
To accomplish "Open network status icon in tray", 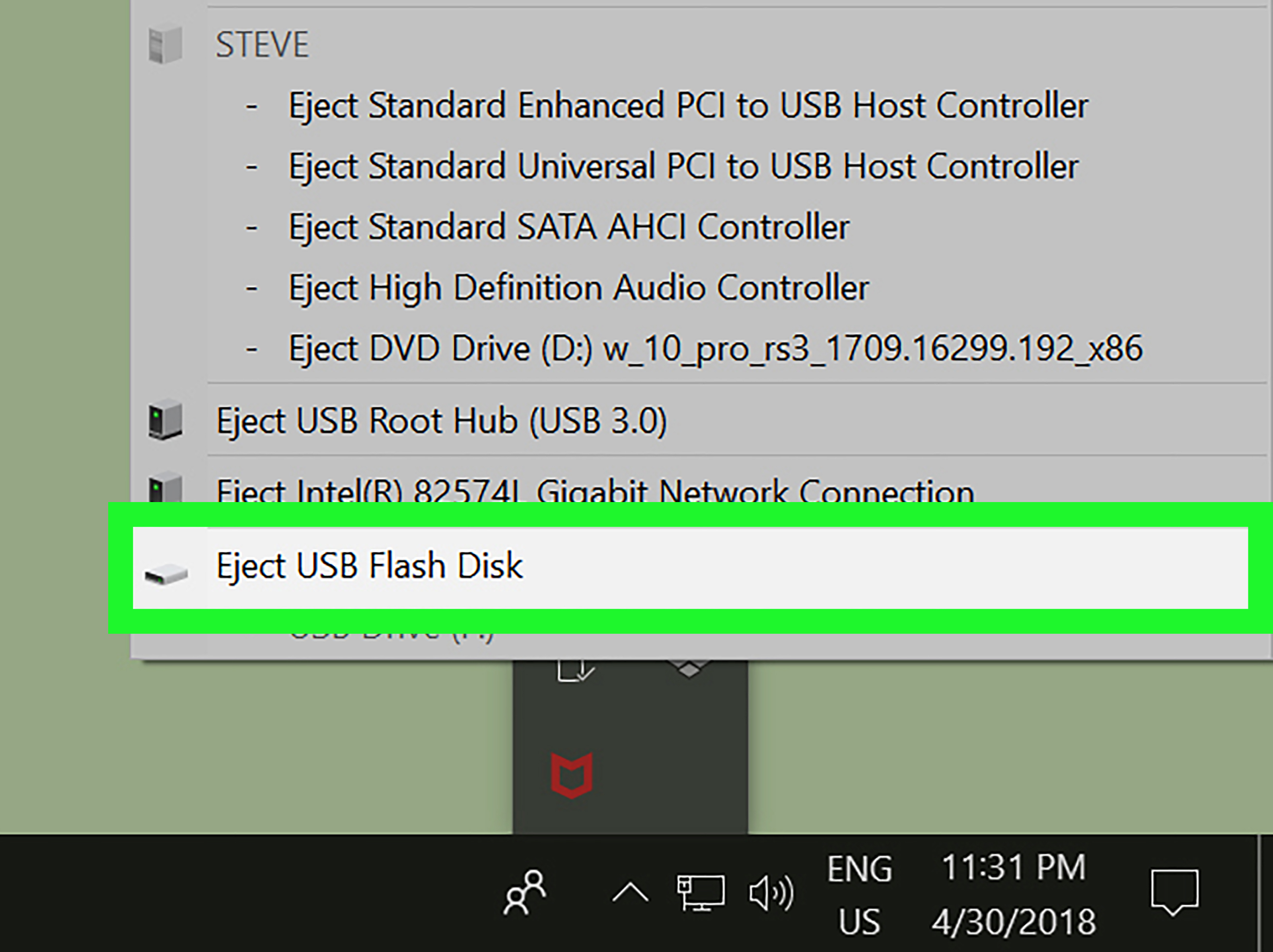I will pyautogui.click(x=701, y=893).
